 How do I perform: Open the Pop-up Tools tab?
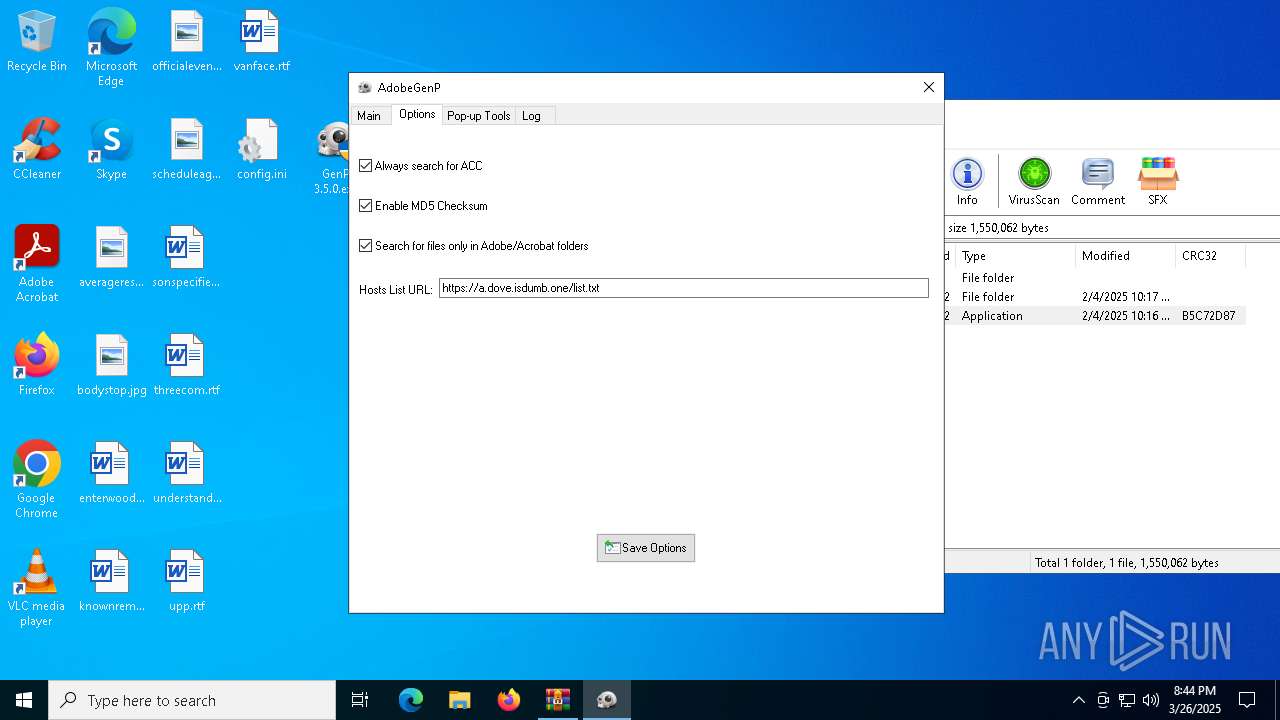tap(479, 116)
